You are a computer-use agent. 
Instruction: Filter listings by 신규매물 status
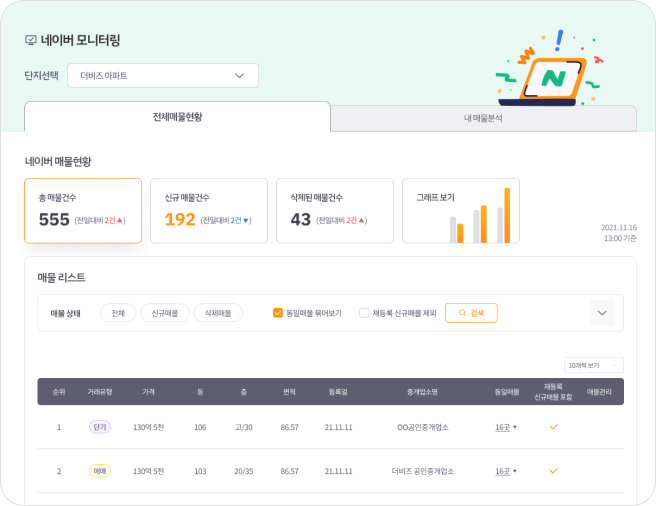click(165, 313)
